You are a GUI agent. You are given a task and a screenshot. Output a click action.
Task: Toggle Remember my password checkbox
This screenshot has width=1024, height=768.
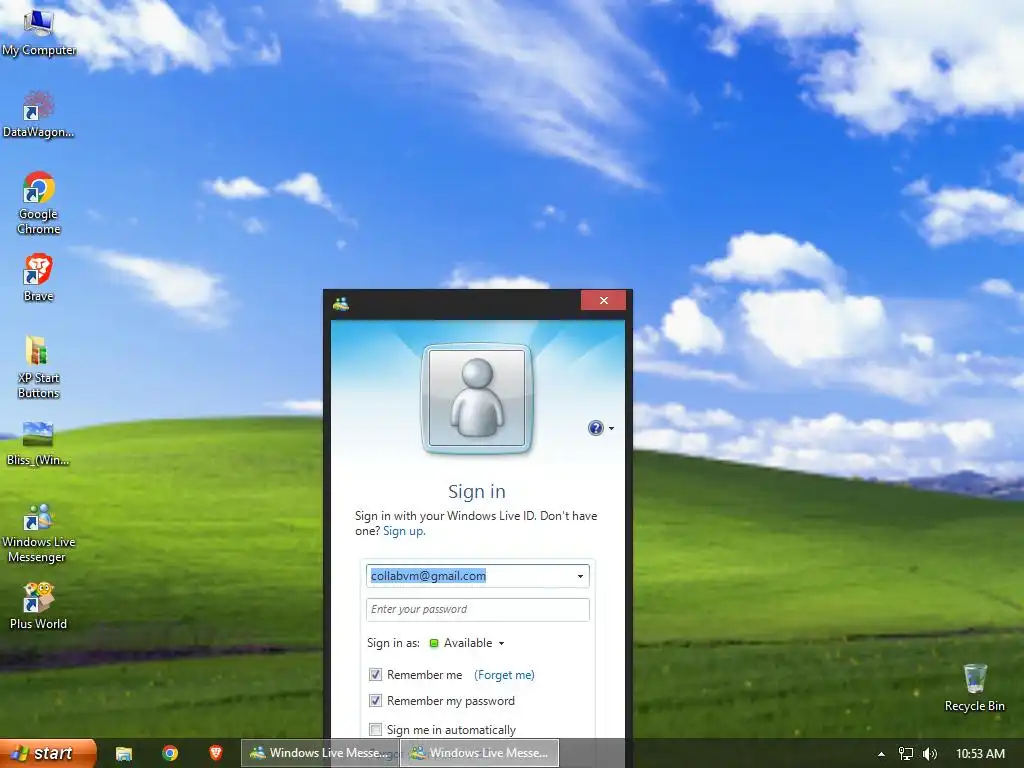click(376, 701)
